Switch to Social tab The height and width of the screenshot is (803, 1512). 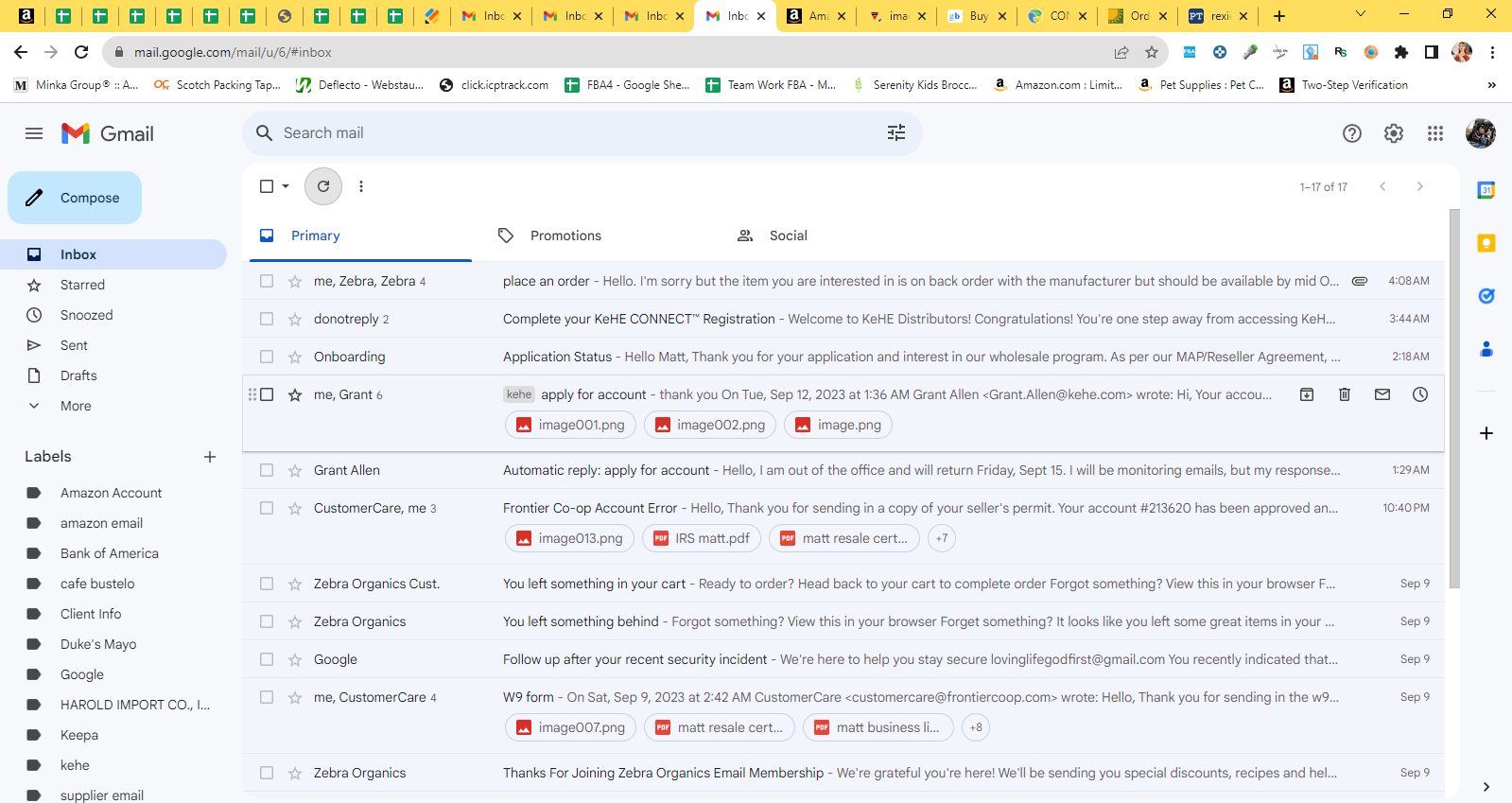[838, 236]
